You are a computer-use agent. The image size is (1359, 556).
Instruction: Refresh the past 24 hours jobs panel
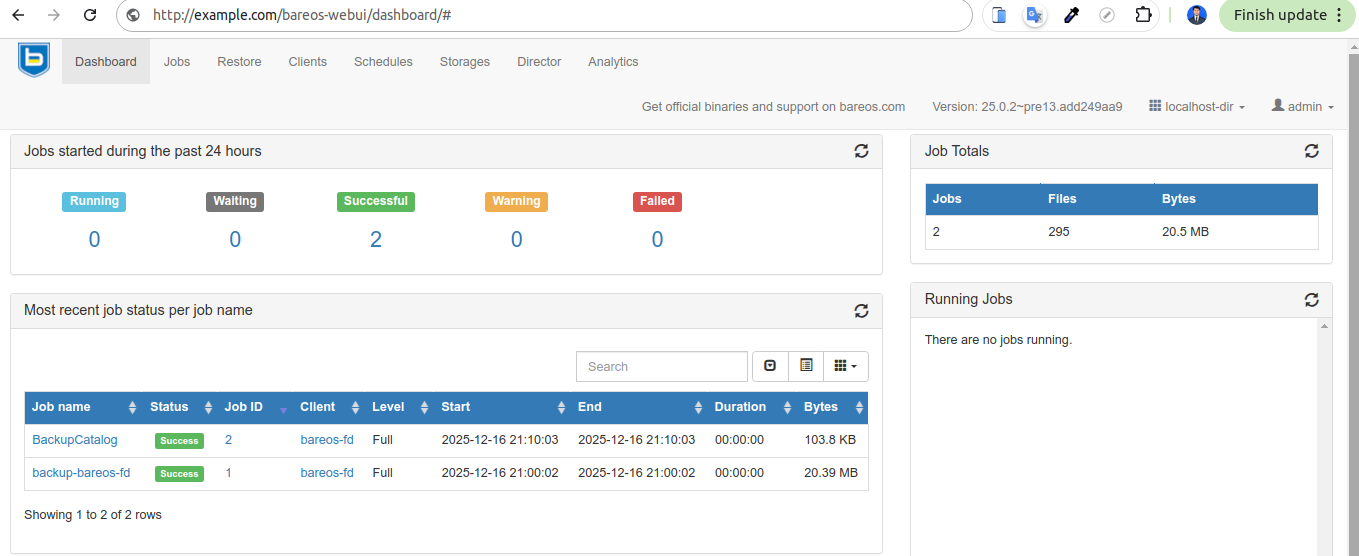click(x=861, y=151)
